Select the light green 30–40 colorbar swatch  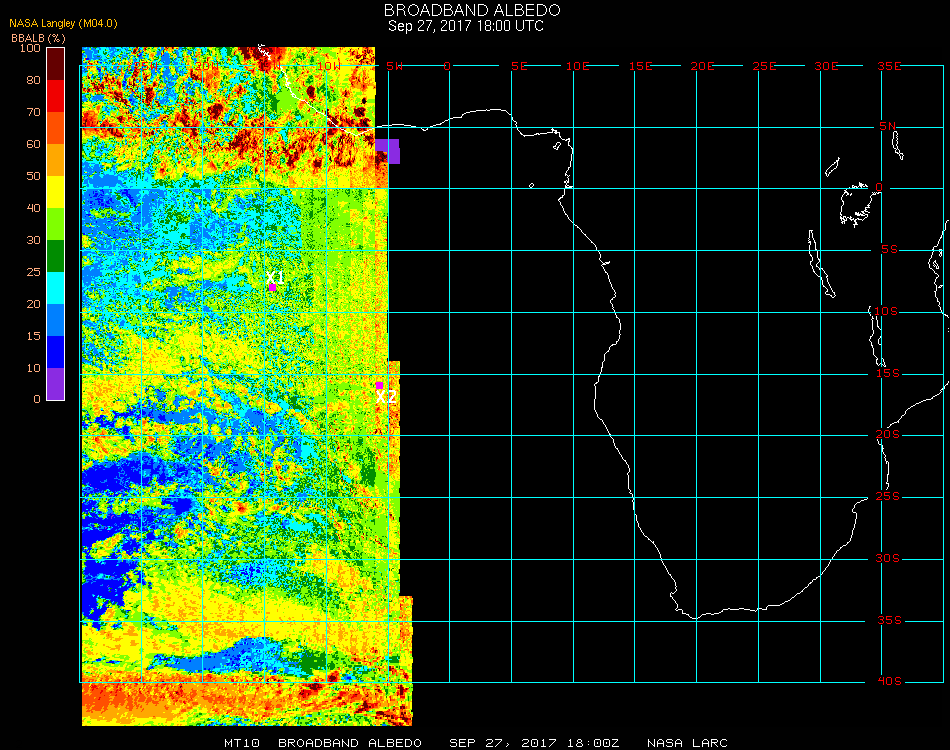(56, 224)
